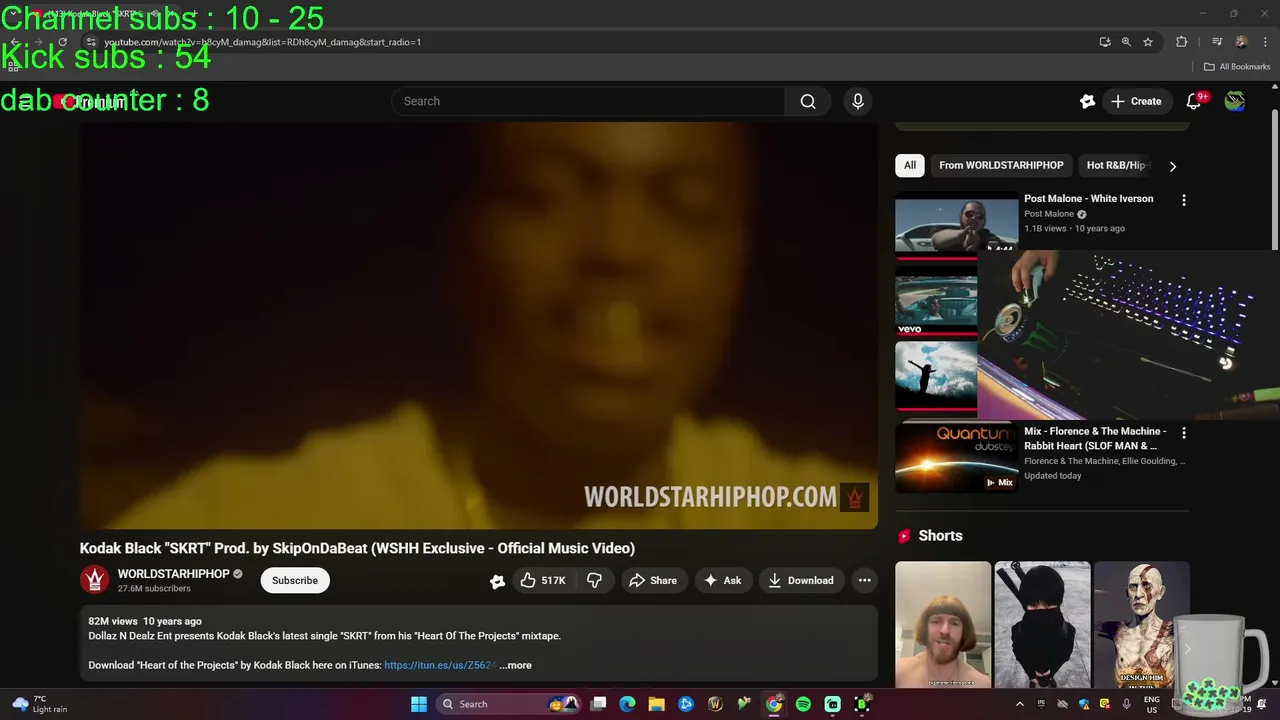Image resolution: width=1280 pixels, height=720 pixels.
Task: Show next filter chips with right arrow
Action: 1173,166
